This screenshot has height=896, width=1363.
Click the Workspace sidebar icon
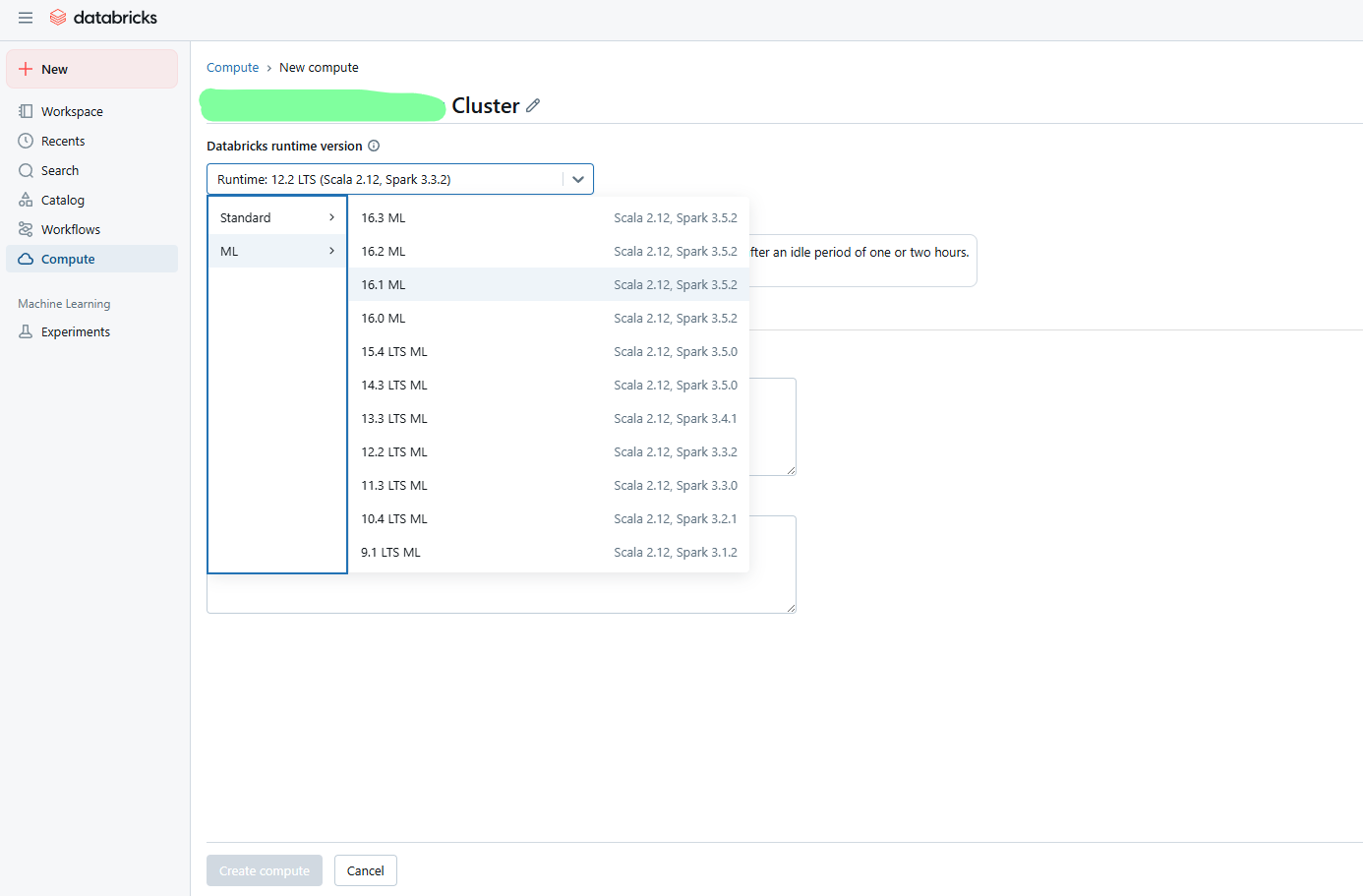click(x=26, y=111)
